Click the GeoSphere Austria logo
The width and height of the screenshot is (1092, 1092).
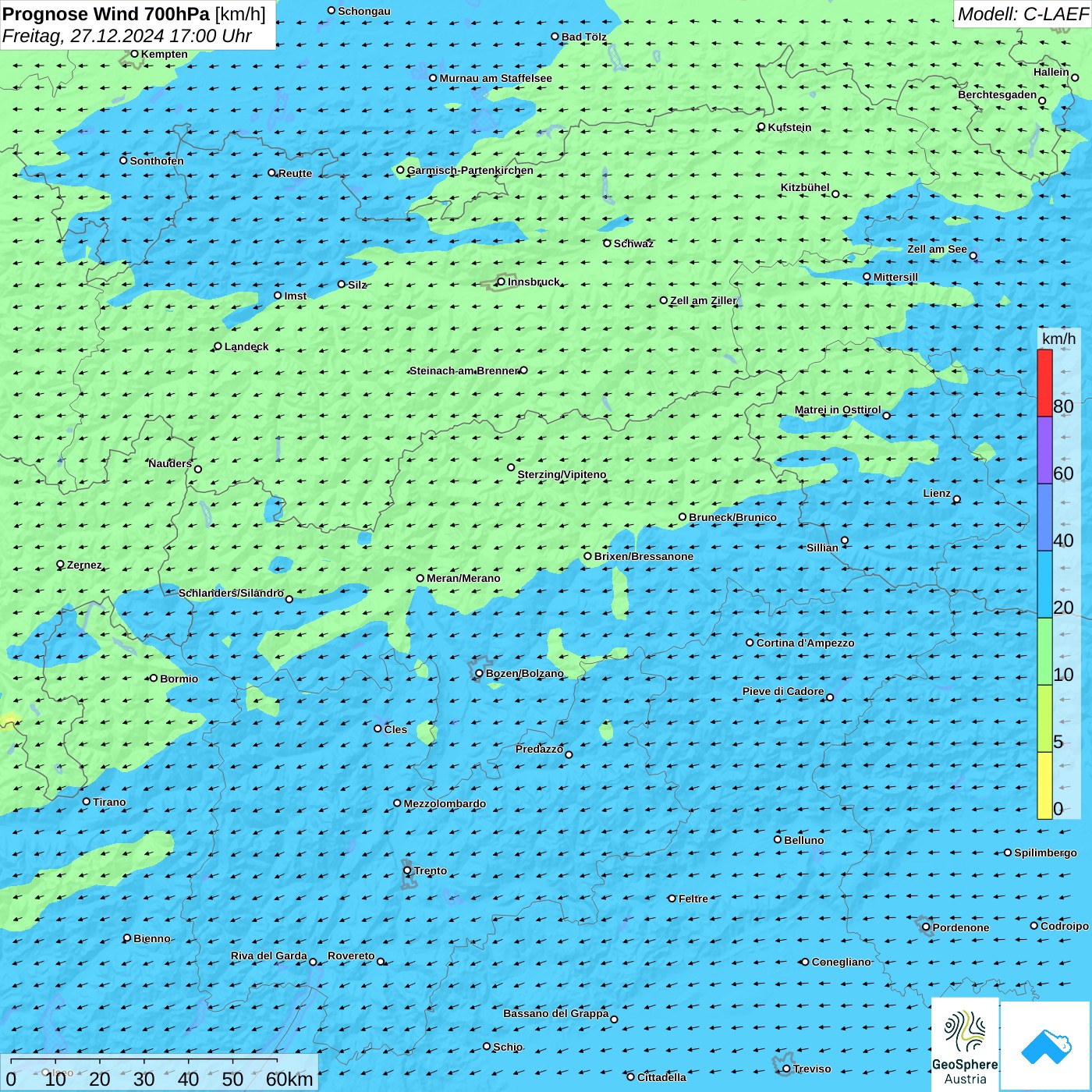965,1044
